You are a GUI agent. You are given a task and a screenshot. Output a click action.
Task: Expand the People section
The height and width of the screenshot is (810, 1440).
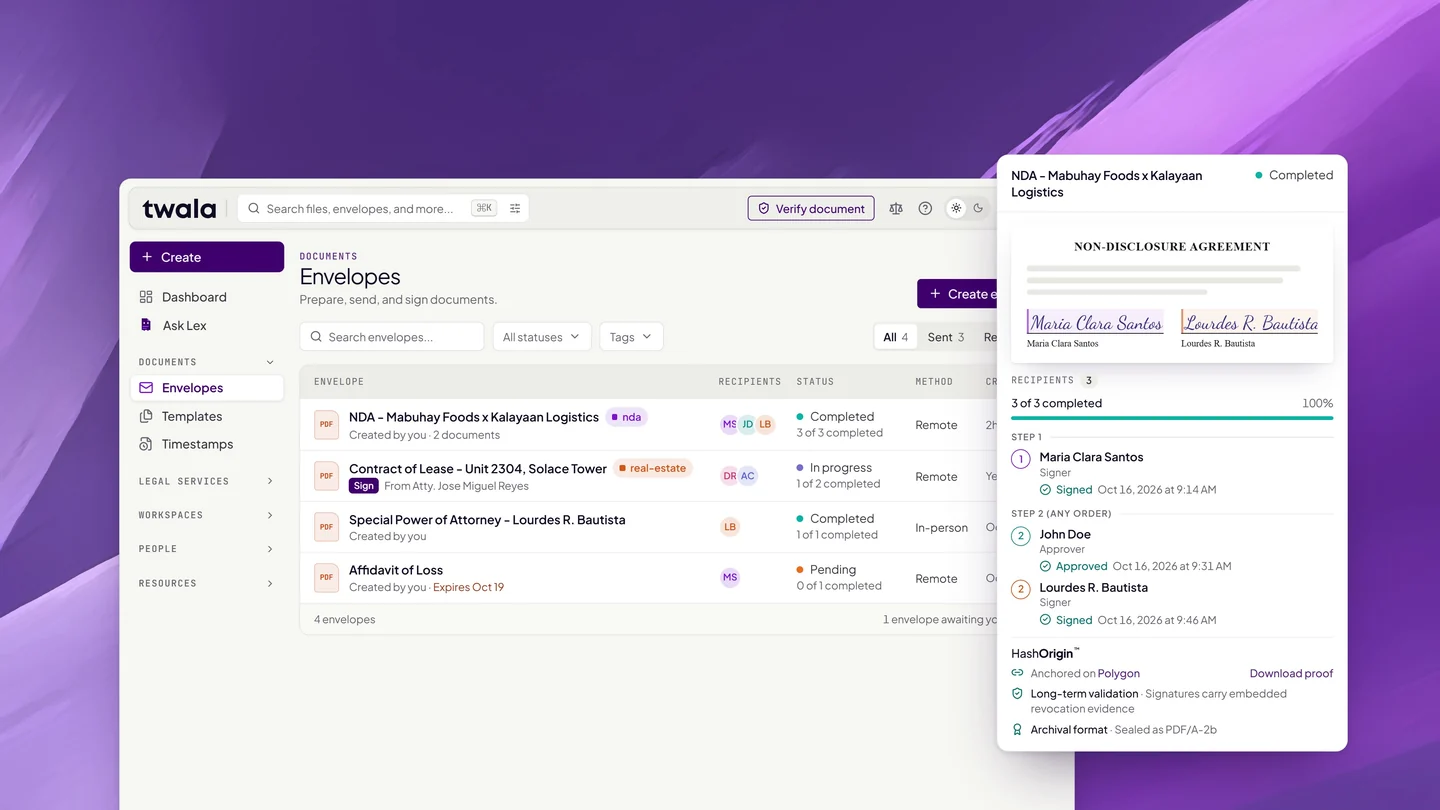point(207,549)
